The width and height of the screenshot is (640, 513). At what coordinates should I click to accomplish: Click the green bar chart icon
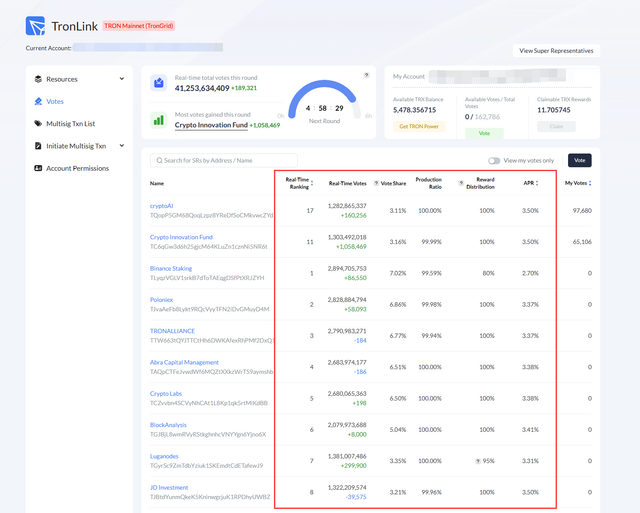point(158,120)
